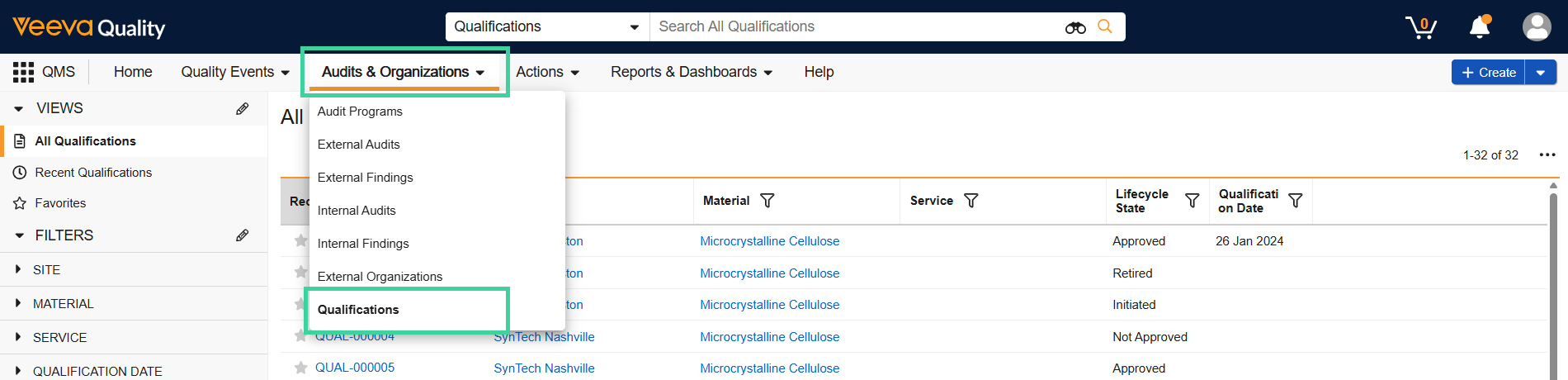Click the vertical scrollbar in the table

click(x=1553, y=281)
